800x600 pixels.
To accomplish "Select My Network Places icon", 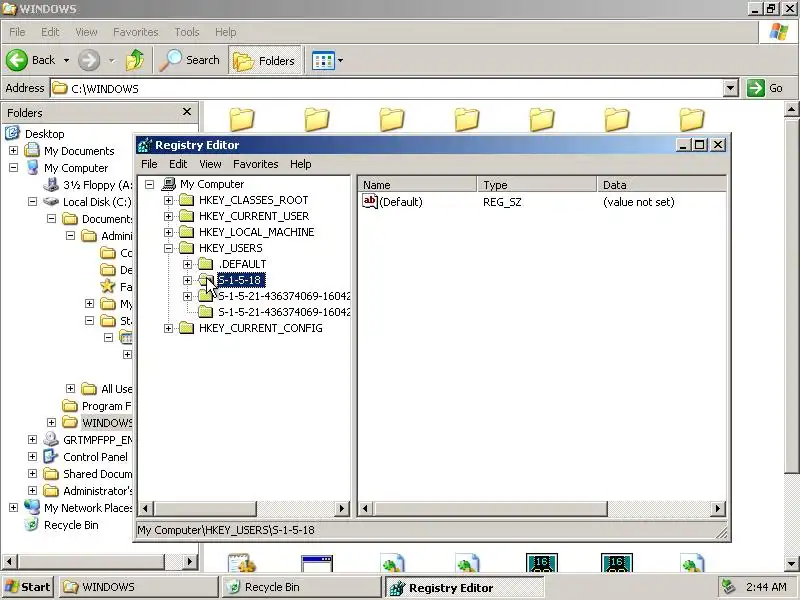I will (32, 507).
